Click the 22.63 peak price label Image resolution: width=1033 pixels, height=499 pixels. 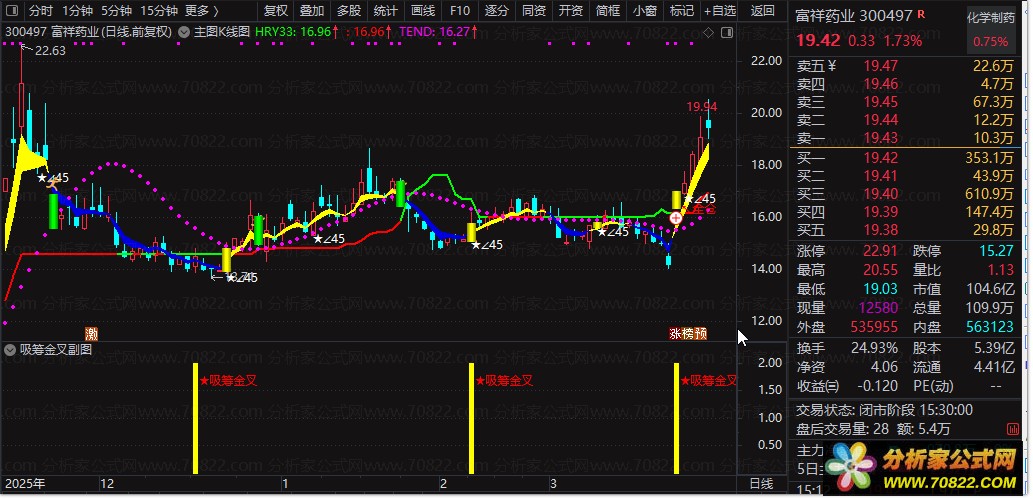click(49, 50)
